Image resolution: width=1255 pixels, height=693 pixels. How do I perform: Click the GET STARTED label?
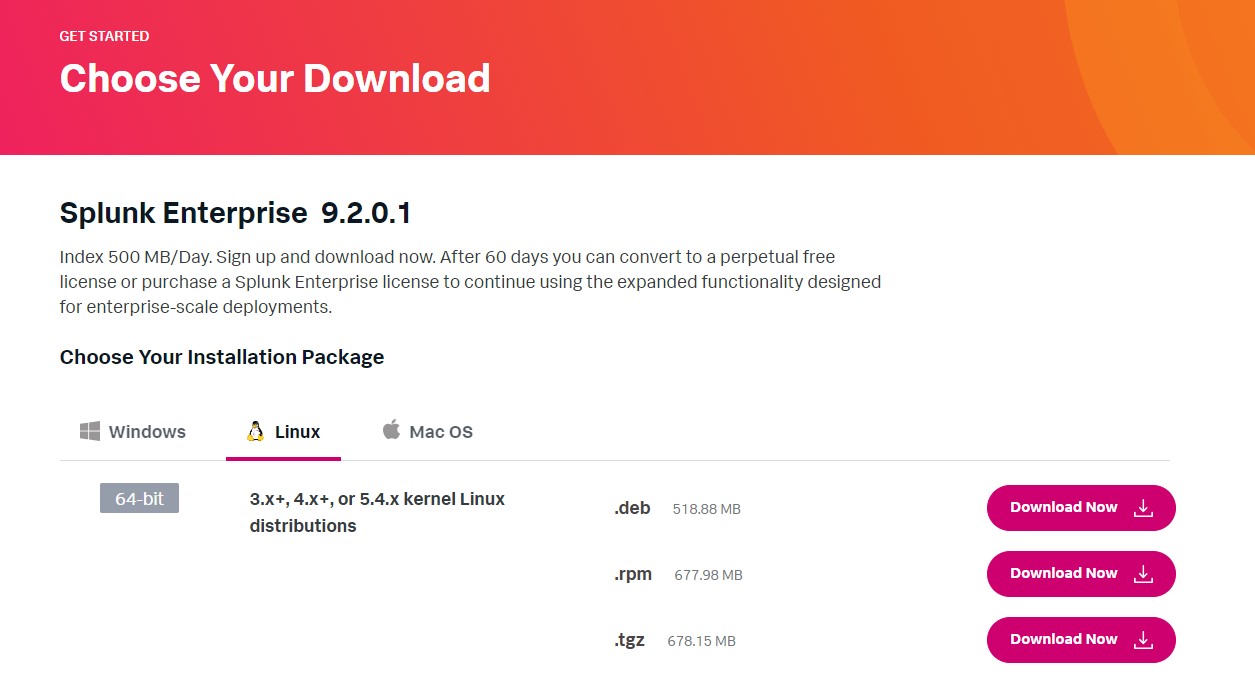coord(104,36)
